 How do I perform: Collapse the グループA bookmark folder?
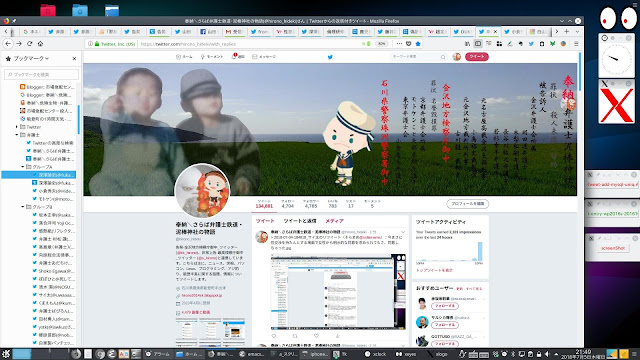point(23,167)
